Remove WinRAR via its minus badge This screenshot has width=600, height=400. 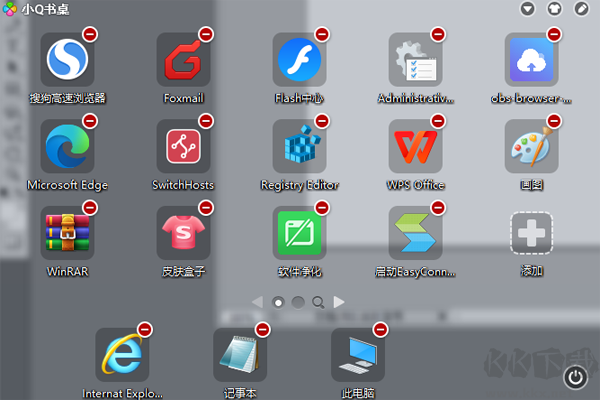(90, 208)
